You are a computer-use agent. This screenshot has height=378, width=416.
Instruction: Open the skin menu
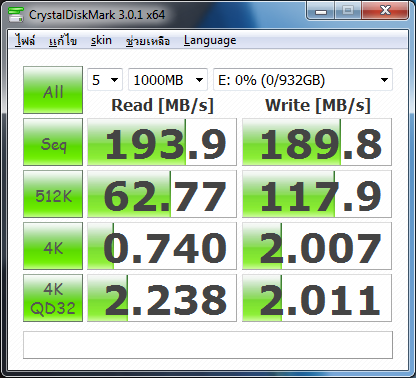pos(101,40)
